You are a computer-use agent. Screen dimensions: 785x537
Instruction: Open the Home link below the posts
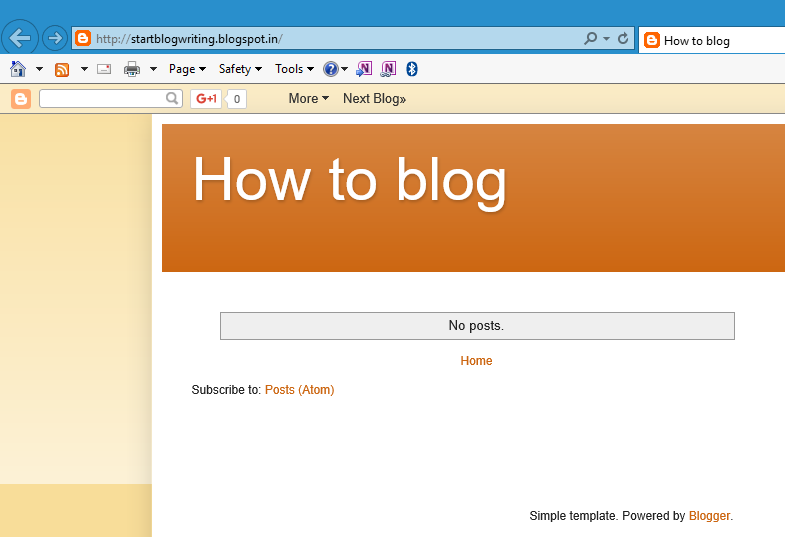coord(476,361)
